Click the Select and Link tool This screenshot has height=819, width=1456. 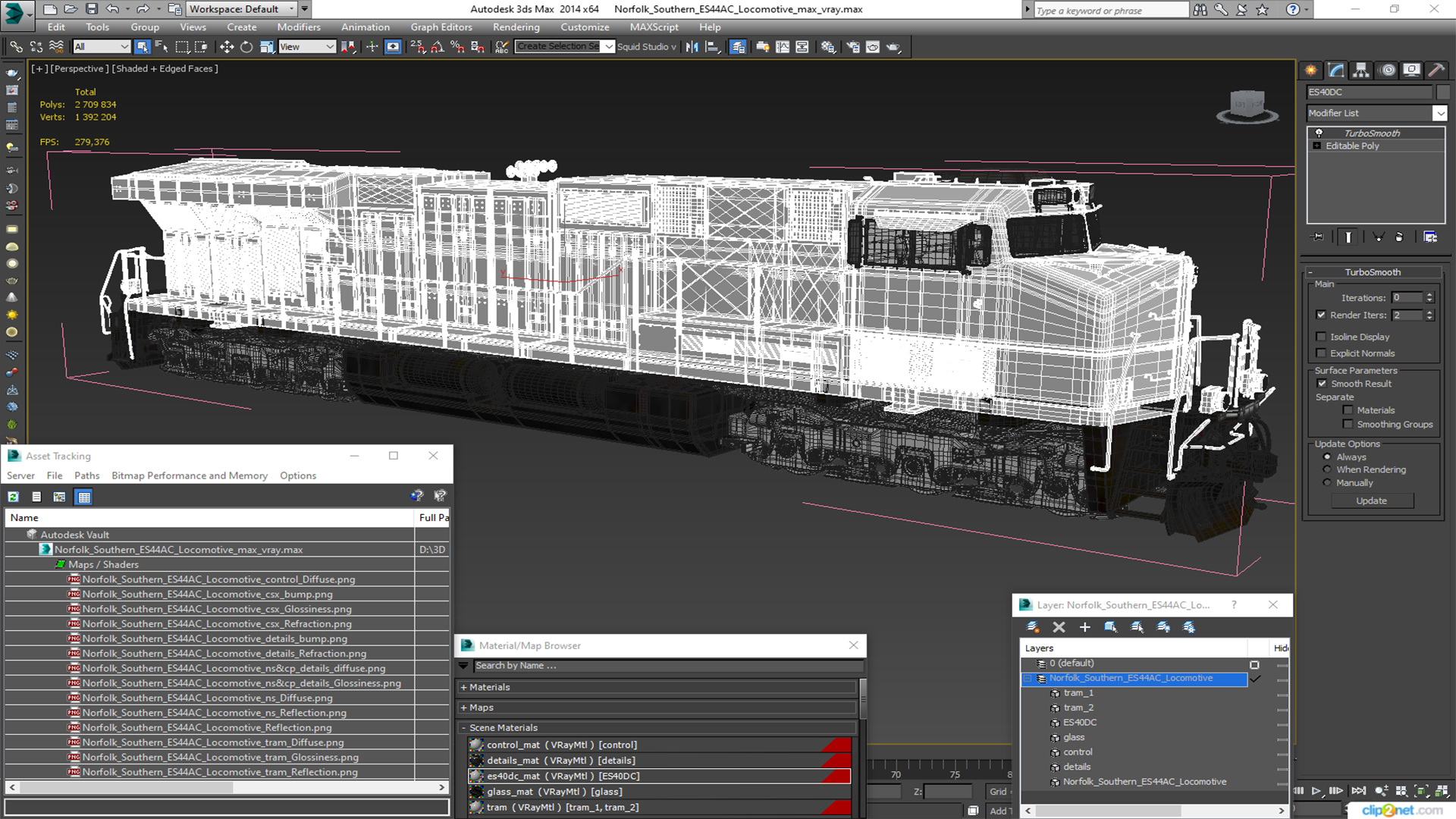(x=16, y=47)
